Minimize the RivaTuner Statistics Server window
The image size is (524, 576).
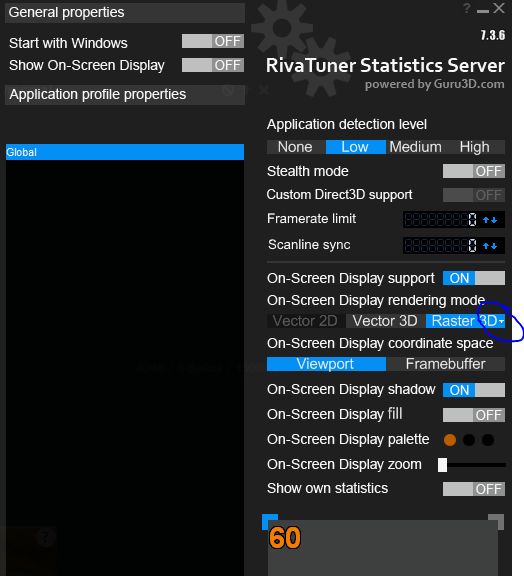click(483, 11)
